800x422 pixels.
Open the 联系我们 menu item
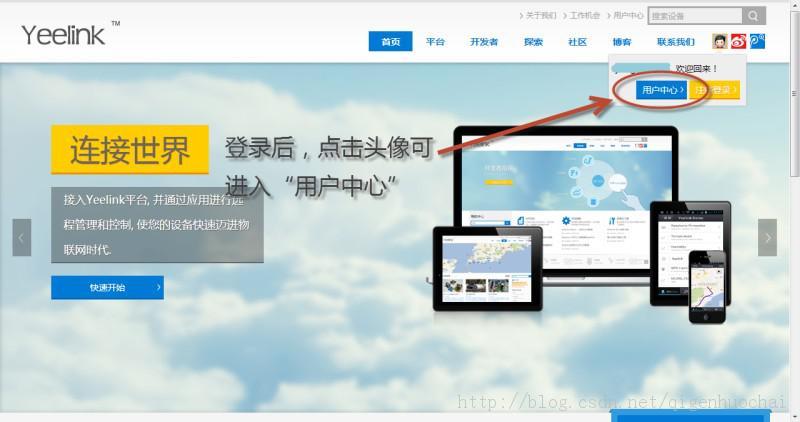(676, 42)
